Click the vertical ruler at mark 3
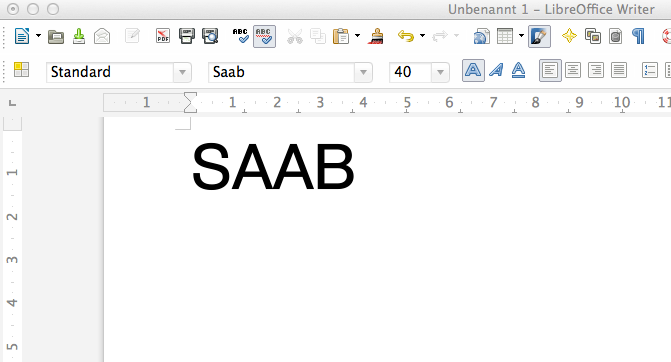Viewport: 671px width, 362px height. click(x=12, y=259)
